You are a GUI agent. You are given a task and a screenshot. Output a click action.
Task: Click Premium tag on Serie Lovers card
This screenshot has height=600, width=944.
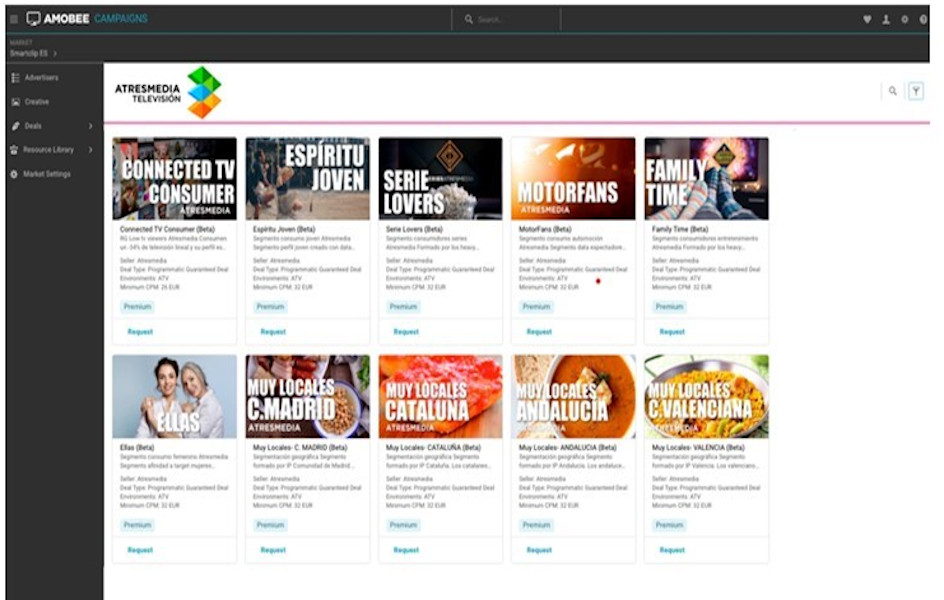tap(403, 307)
